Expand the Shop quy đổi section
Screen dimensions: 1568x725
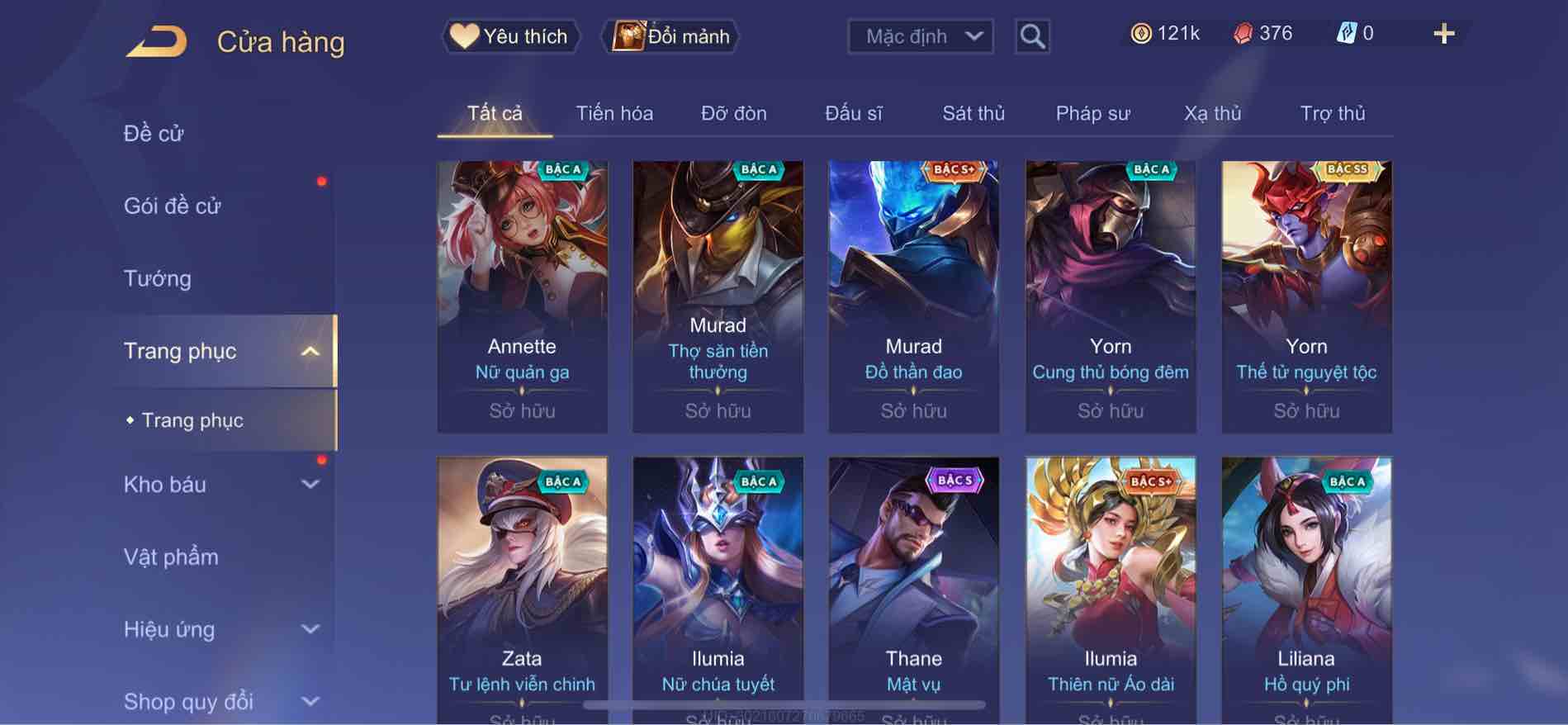[310, 702]
